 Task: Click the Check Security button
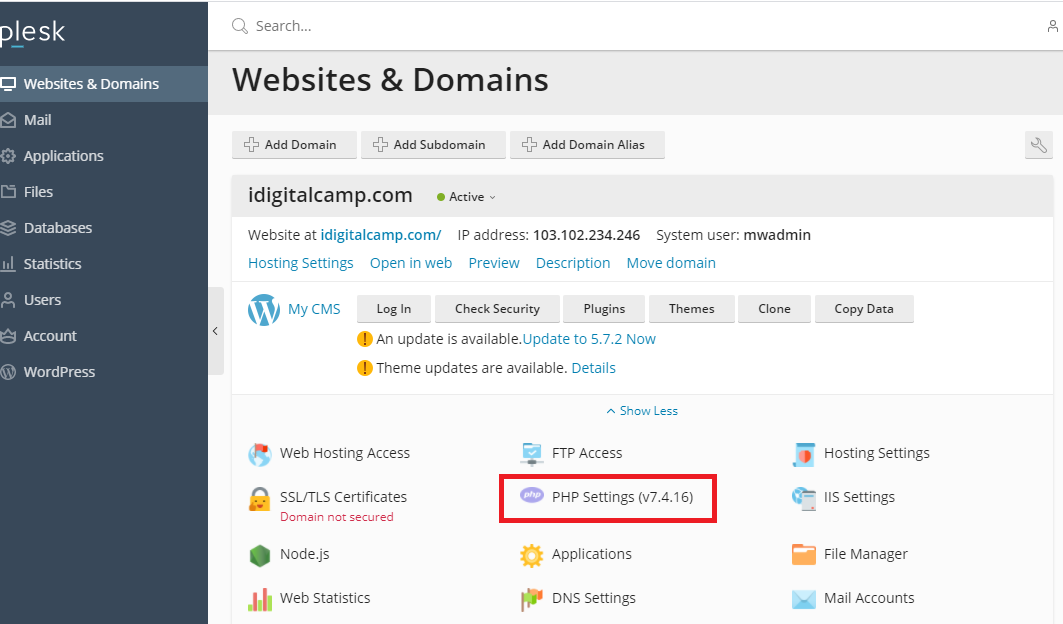[x=498, y=309]
